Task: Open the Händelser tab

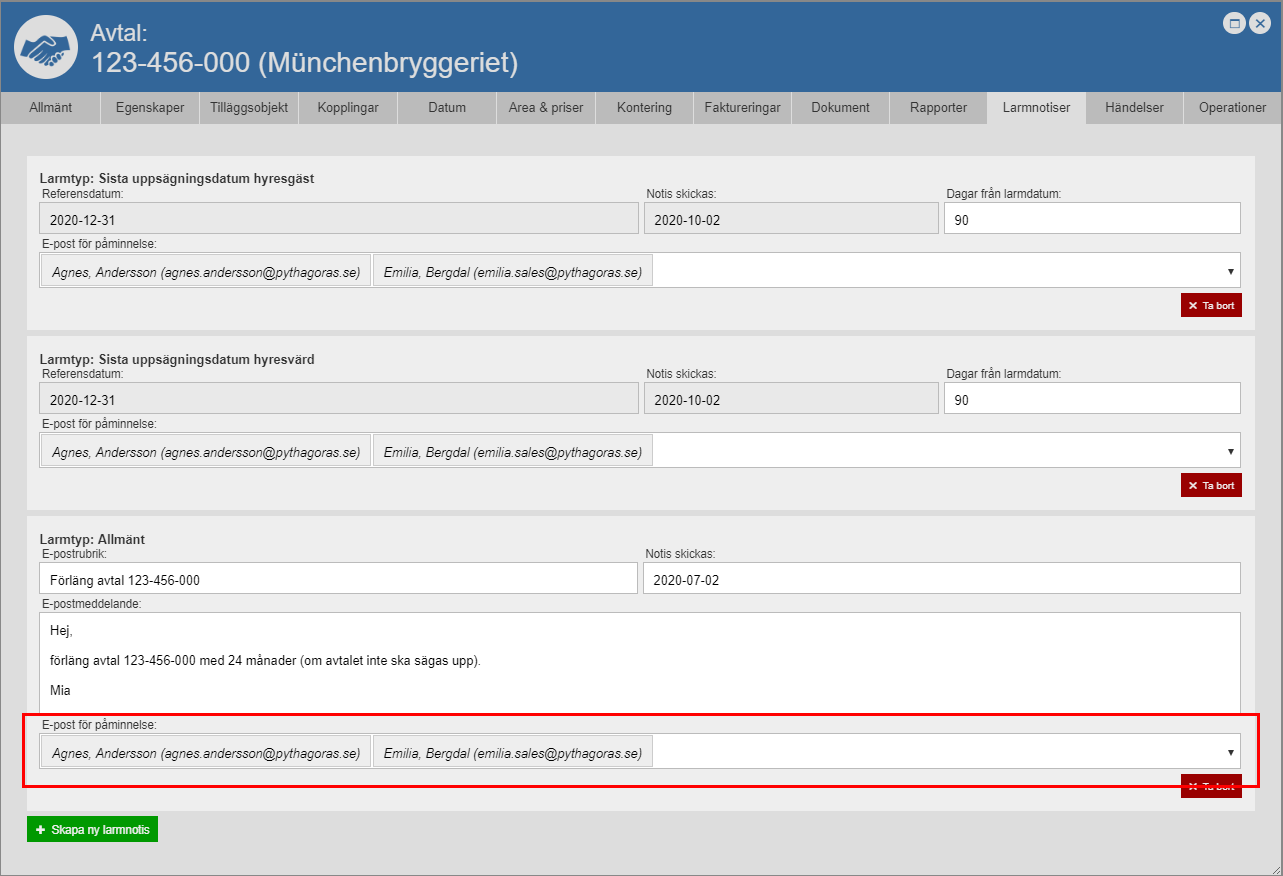Action: [1134, 108]
